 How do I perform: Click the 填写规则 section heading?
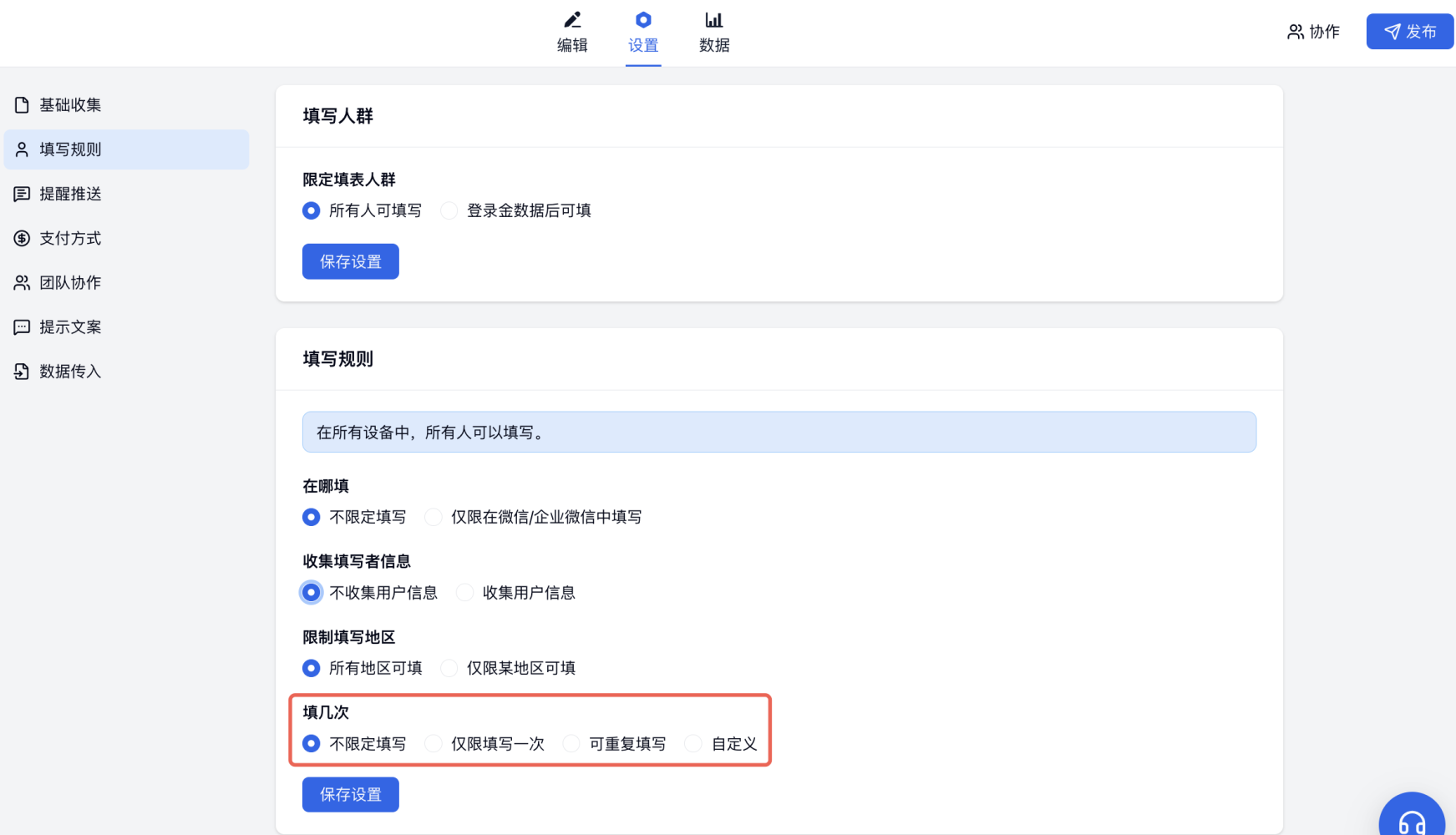(338, 359)
